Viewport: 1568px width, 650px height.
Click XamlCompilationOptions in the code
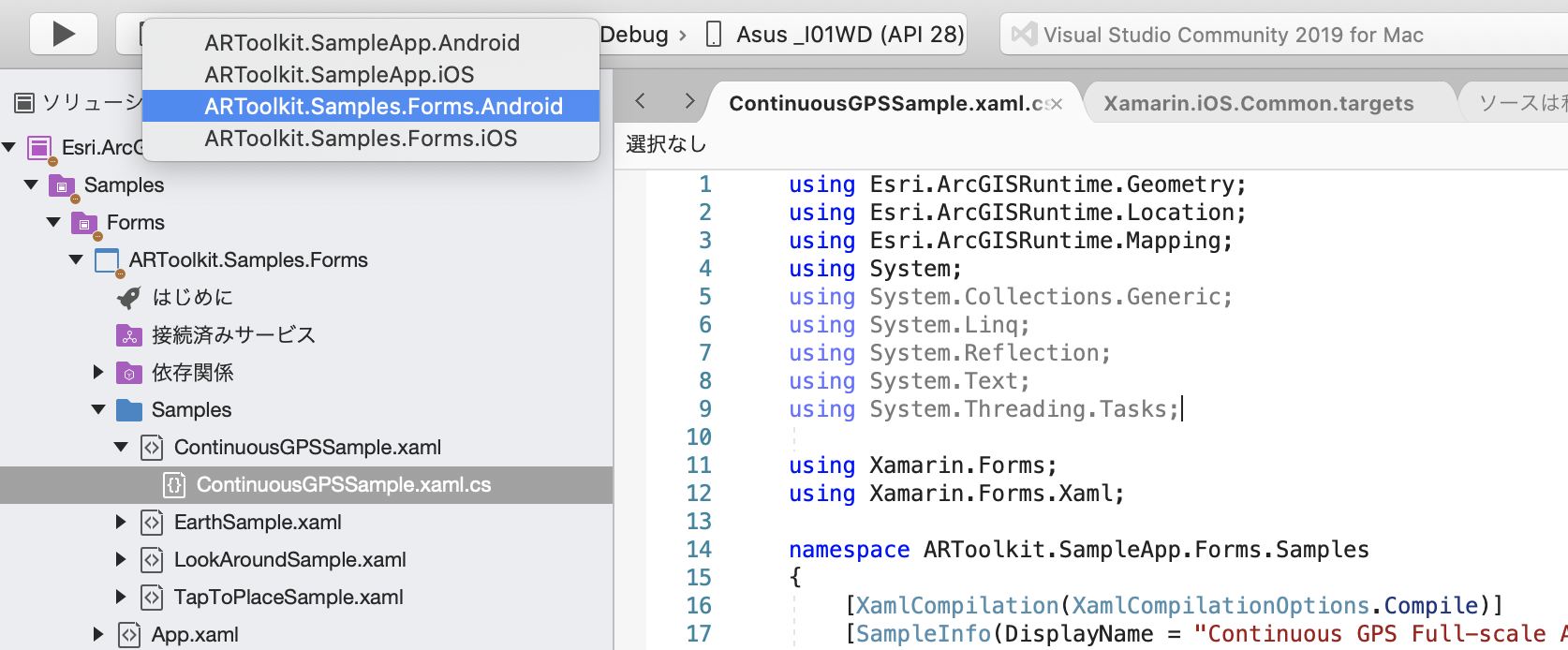point(1220,606)
